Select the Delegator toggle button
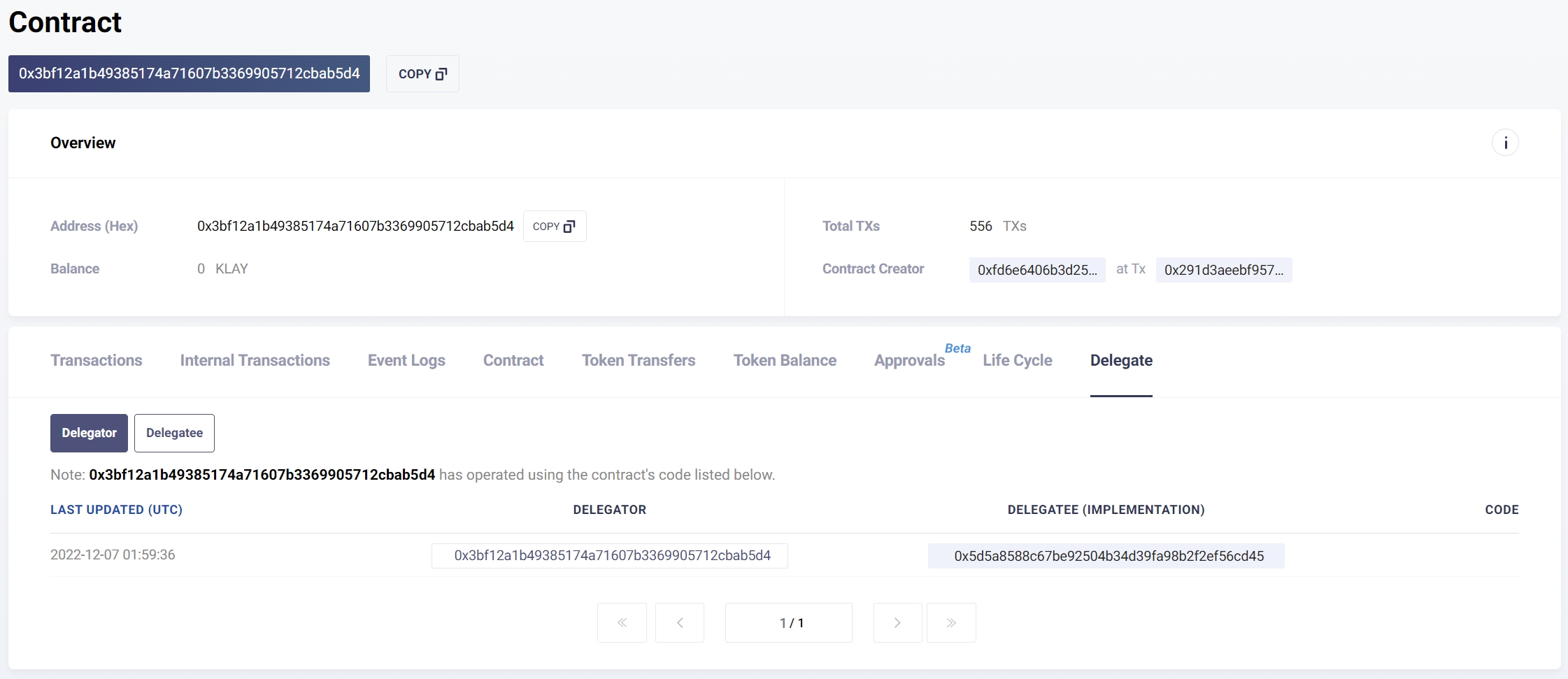1568x679 pixels. tap(89, 433)
